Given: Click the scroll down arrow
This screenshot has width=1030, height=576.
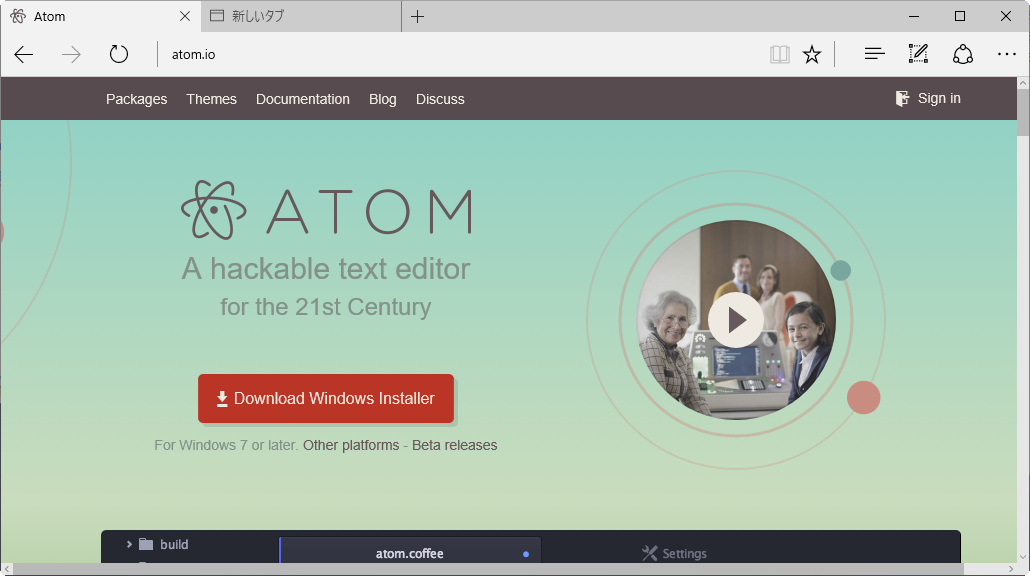Looking at the screenshot, I should coord(1023,558).
